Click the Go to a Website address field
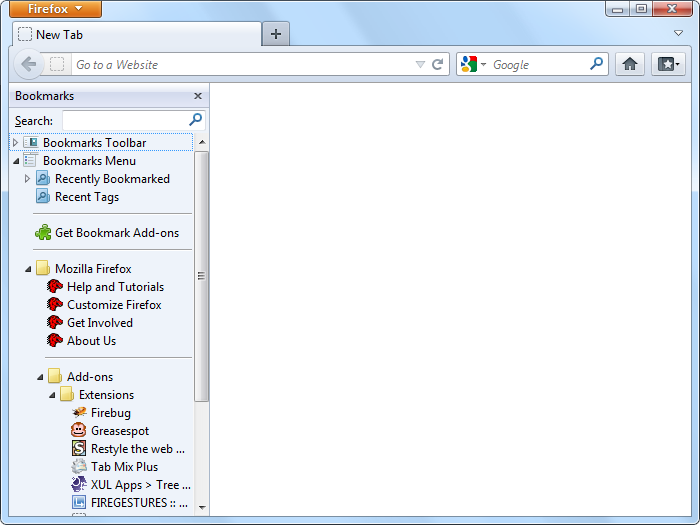700x525 pixels. [x=240, y=64]
